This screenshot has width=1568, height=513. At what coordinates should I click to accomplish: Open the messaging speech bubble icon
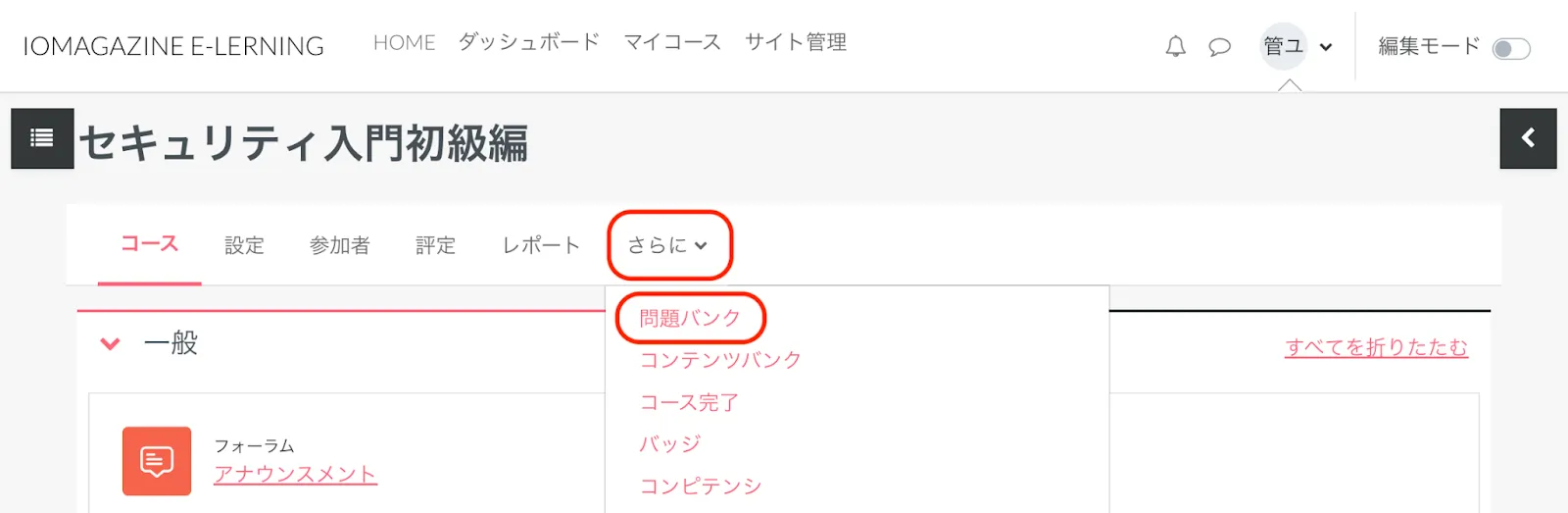(x=1219, y=46)
